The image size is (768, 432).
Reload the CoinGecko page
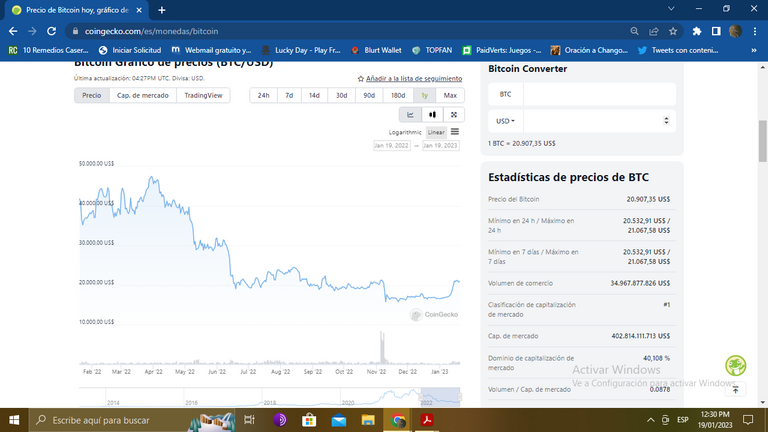(x=51, y=31)
